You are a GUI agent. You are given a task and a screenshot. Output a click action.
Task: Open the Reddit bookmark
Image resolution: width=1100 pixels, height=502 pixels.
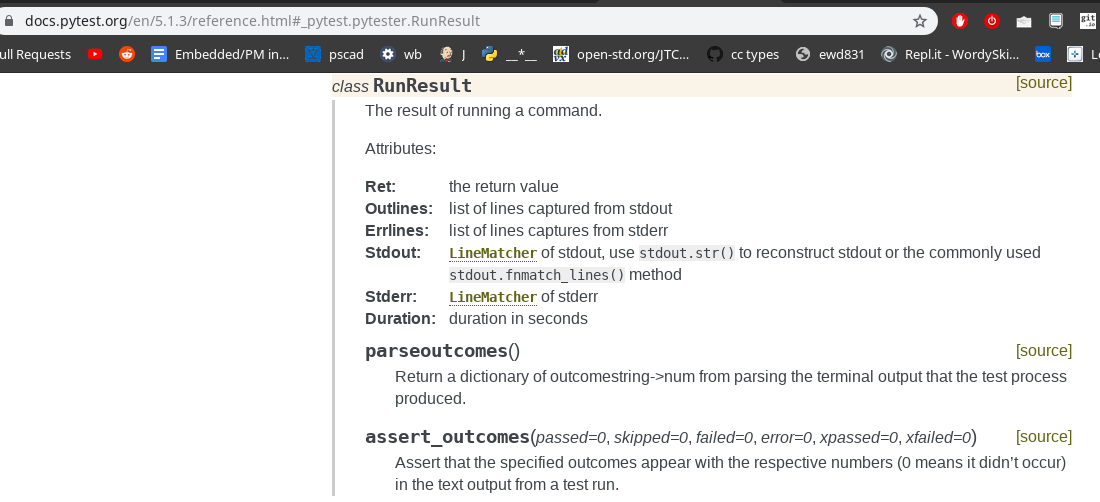127,54
